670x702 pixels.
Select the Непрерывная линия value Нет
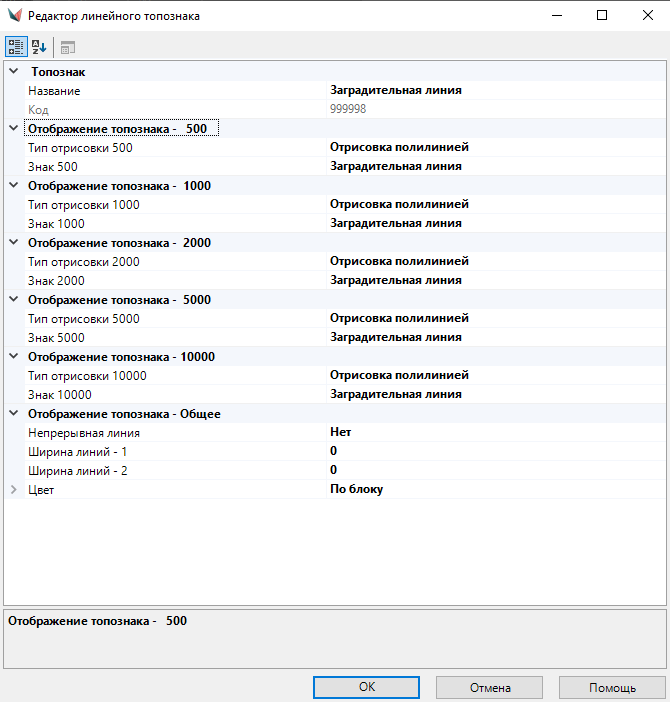click(495, 433)
